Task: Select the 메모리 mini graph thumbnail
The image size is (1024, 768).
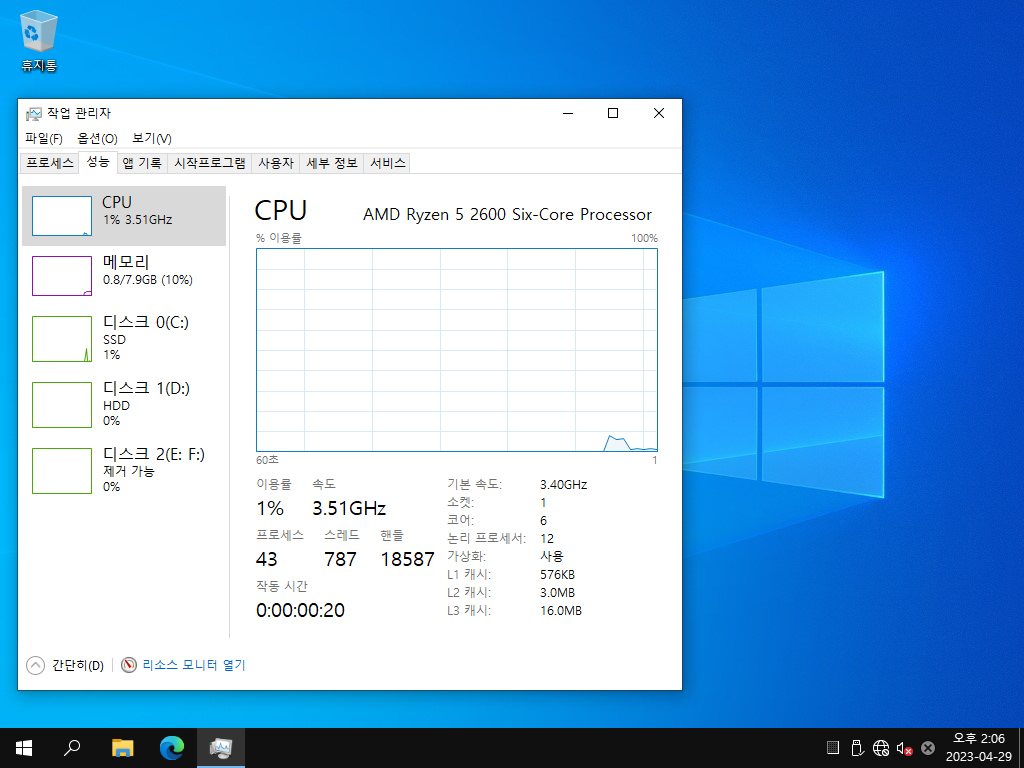Action: point(62,276)
